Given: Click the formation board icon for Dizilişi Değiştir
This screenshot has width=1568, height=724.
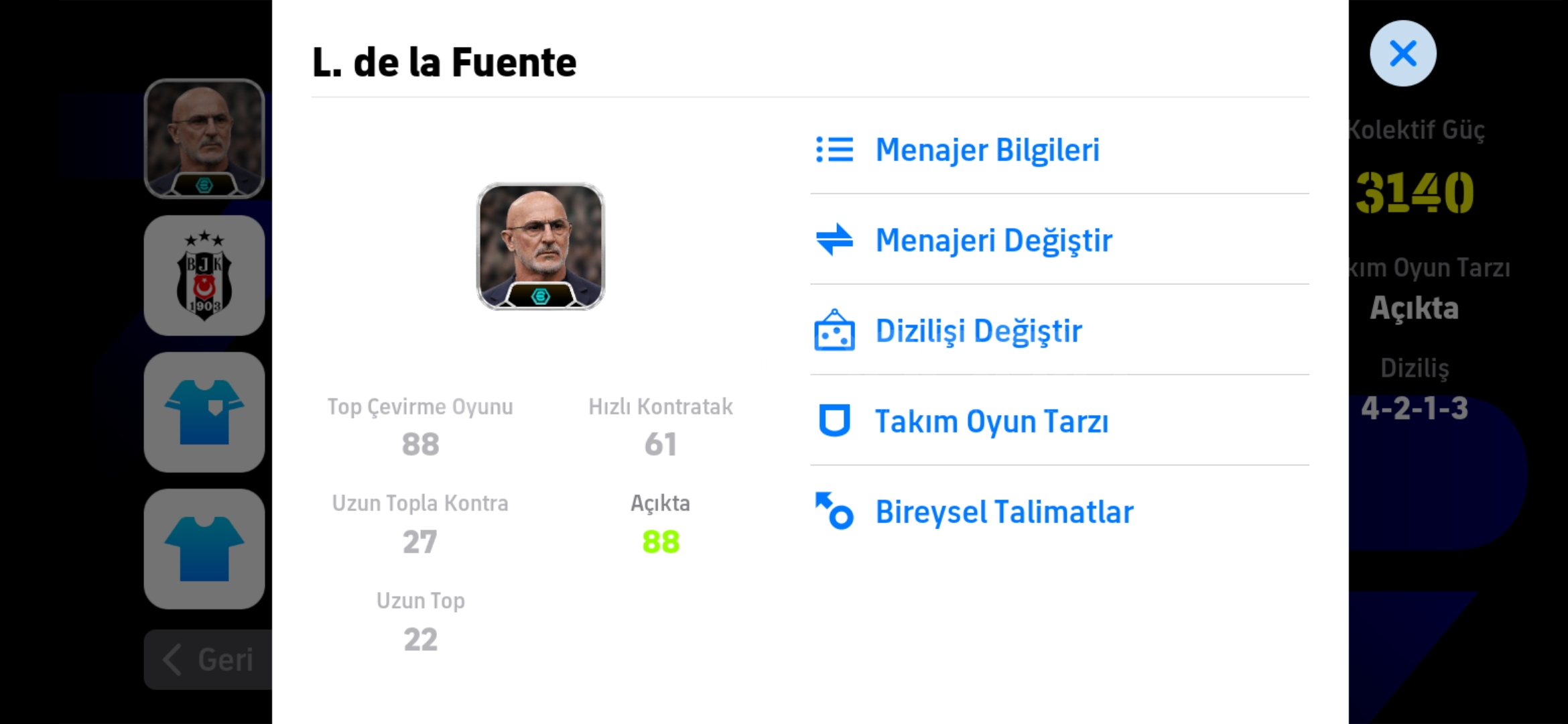Looking at the screenshot, I should (834, 330).
